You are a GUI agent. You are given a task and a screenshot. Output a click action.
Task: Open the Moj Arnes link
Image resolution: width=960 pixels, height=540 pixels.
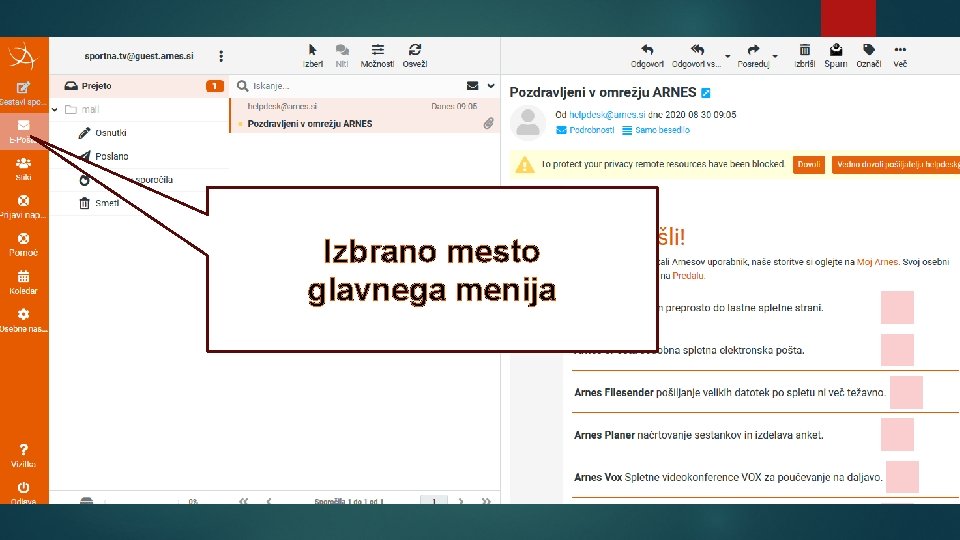tap(877, 261)
